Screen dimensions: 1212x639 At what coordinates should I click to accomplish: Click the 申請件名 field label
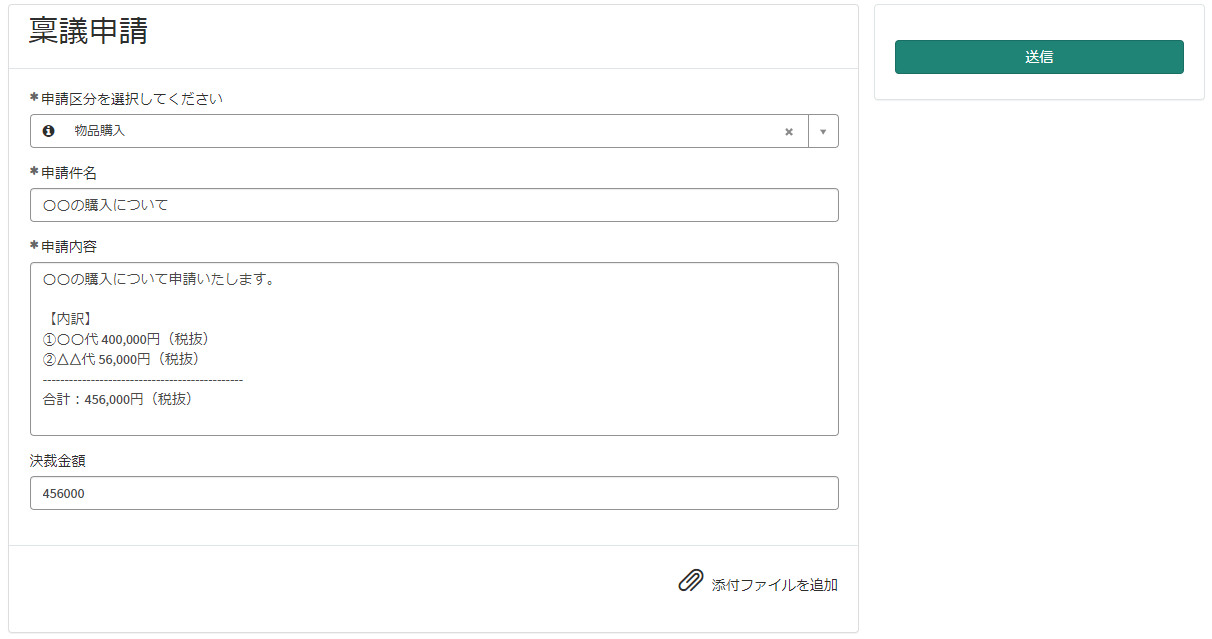69,173
